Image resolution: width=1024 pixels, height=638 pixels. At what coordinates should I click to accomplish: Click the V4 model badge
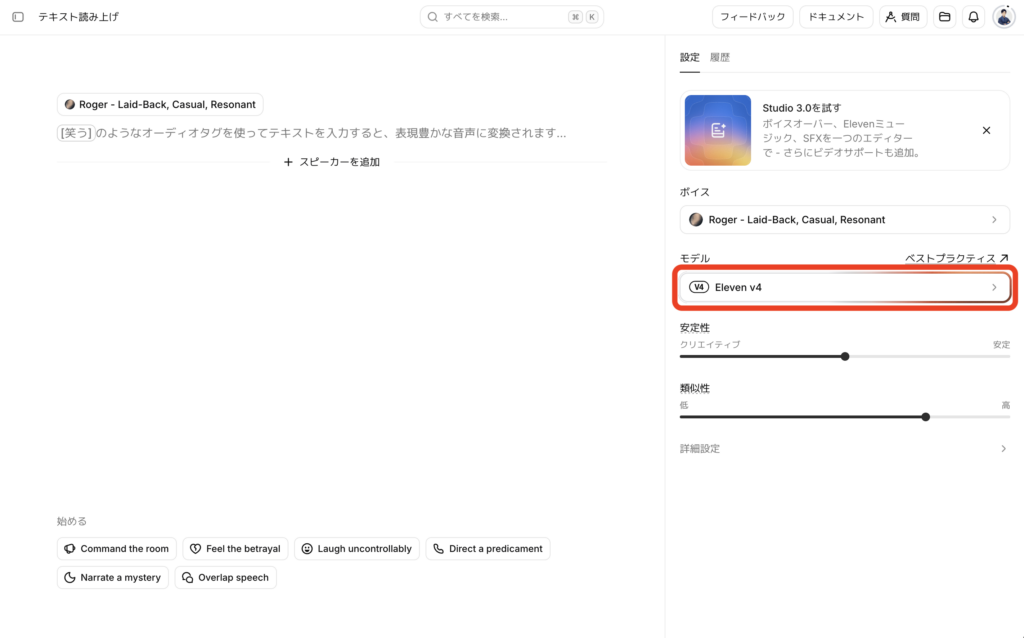[699, 287]
